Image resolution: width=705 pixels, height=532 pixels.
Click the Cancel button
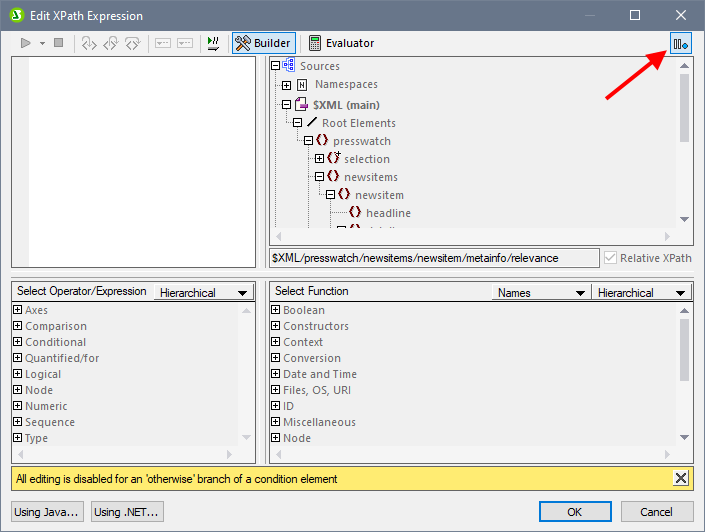tap(657, 512)
